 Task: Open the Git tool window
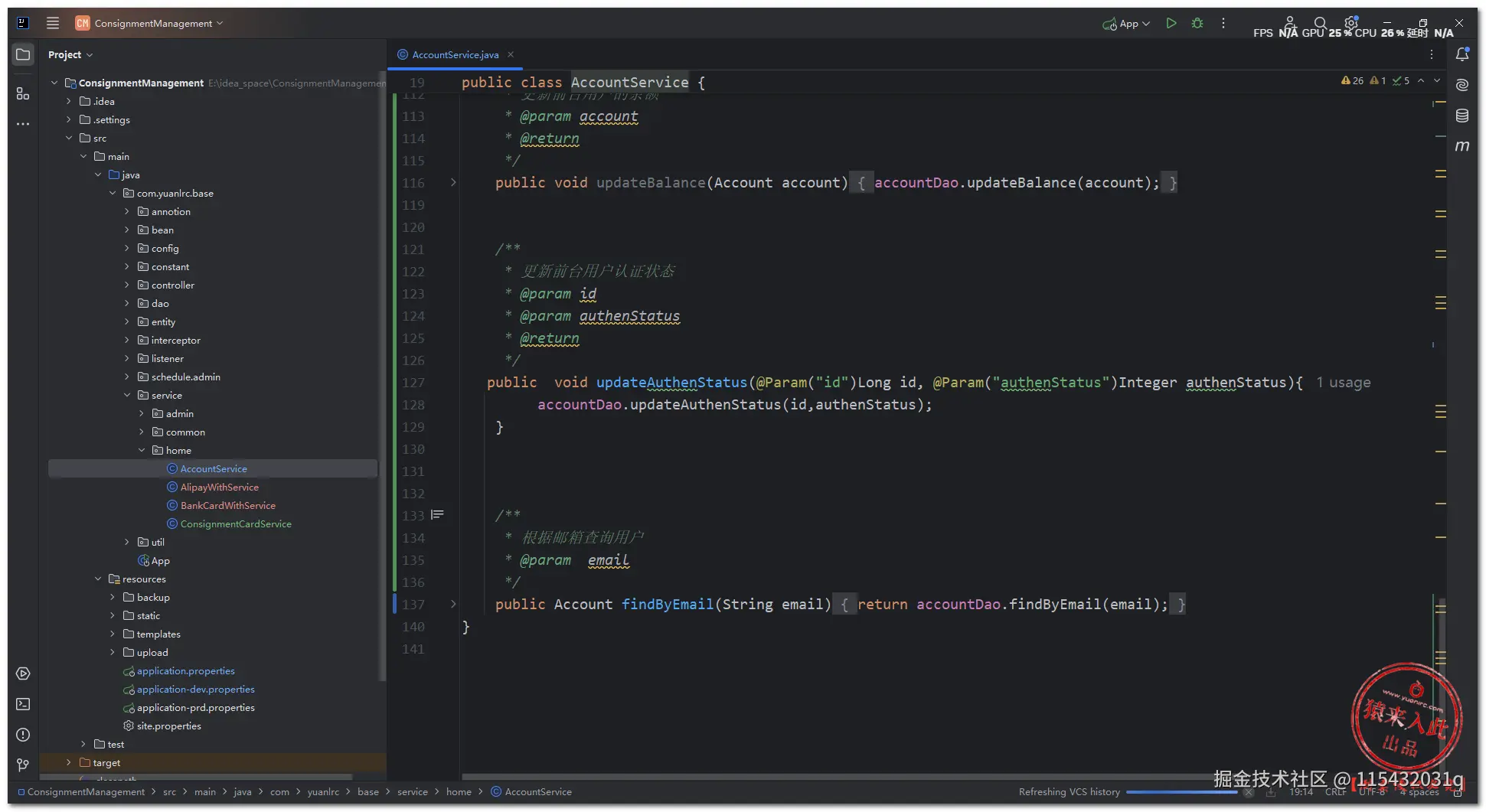pos(23,765)
